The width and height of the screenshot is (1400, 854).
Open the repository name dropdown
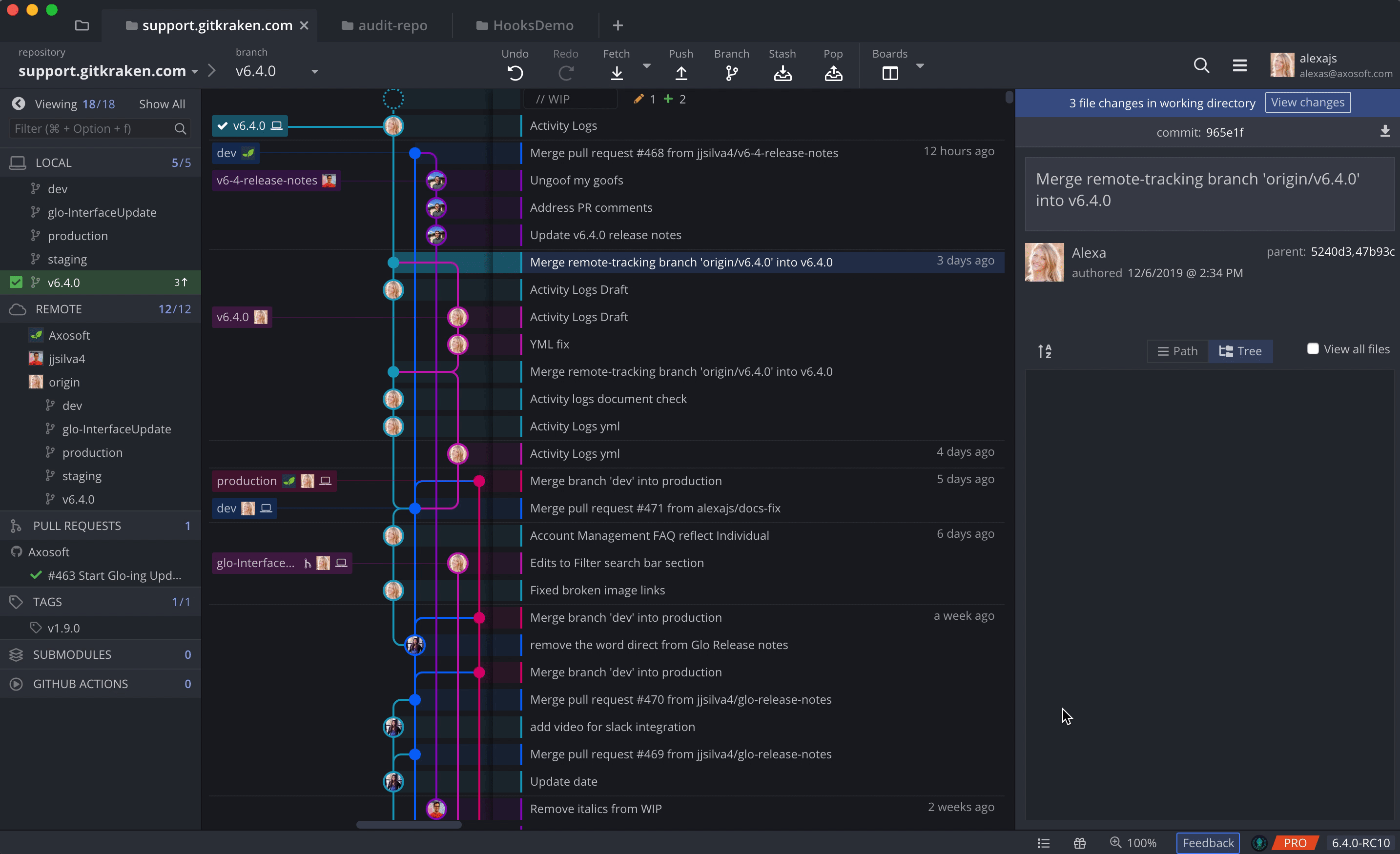click(x=194, y=72)
